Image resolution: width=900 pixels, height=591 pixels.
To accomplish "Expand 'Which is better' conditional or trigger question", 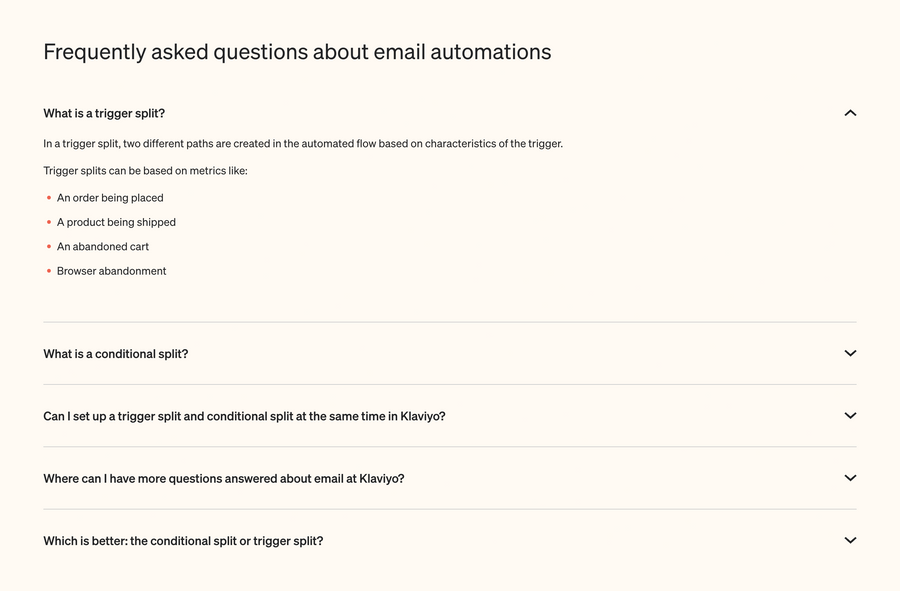I will pos(183,541).
